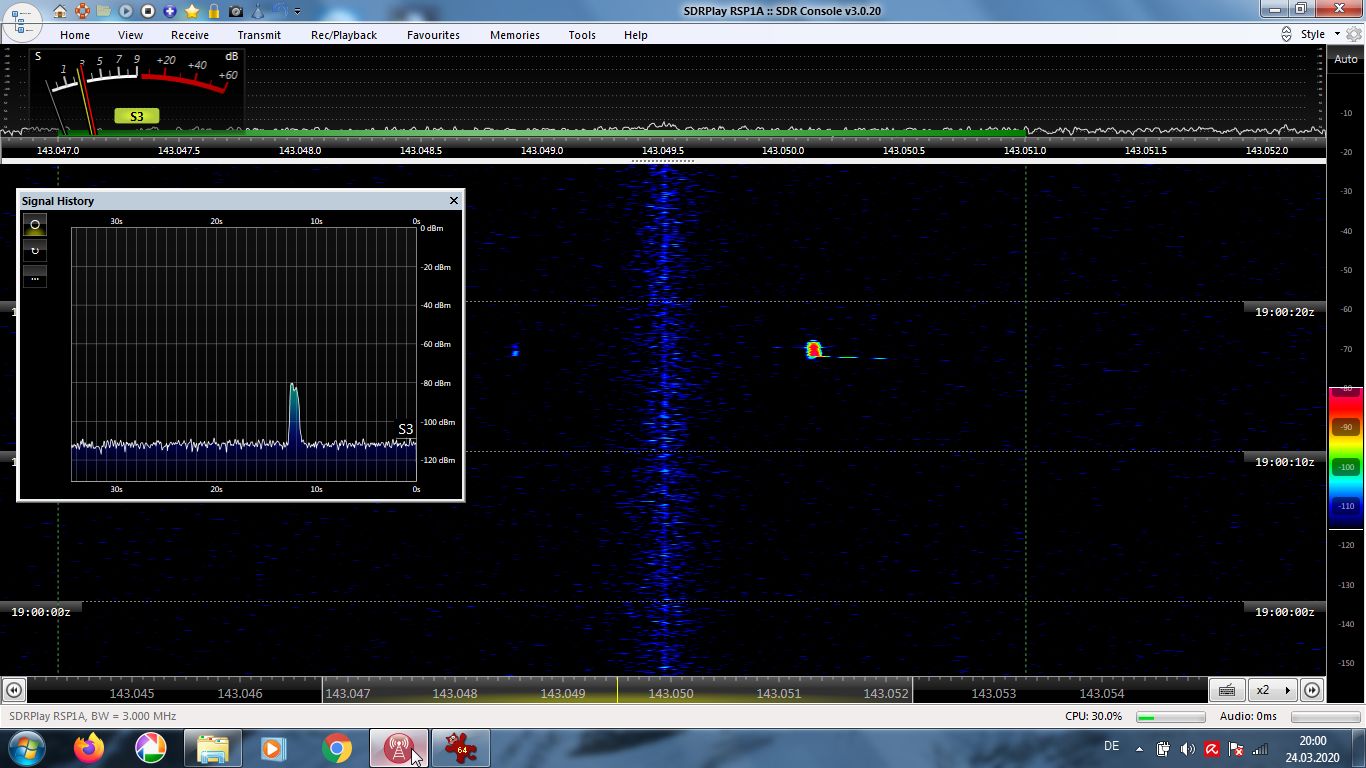Click the DE language indicator
The image size is (1366, 768).
click(1111, 746)
